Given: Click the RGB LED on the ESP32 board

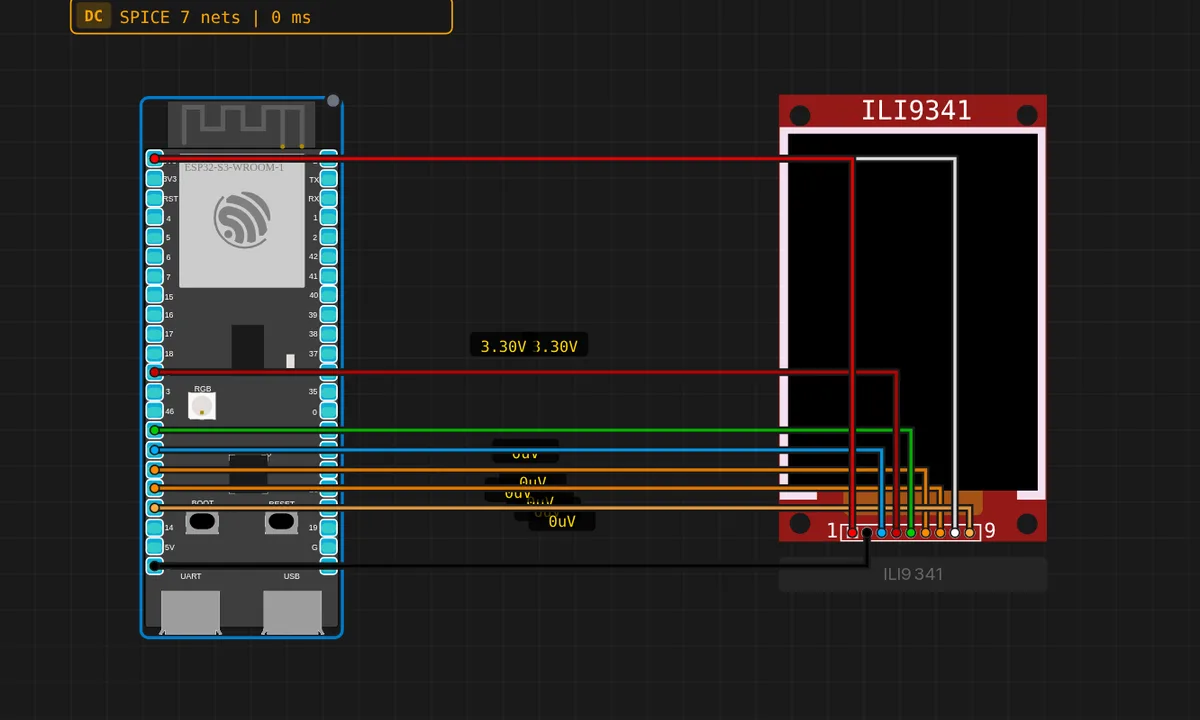Looking at the screenshot, I should pyautogui.click(x=202, y=407).
